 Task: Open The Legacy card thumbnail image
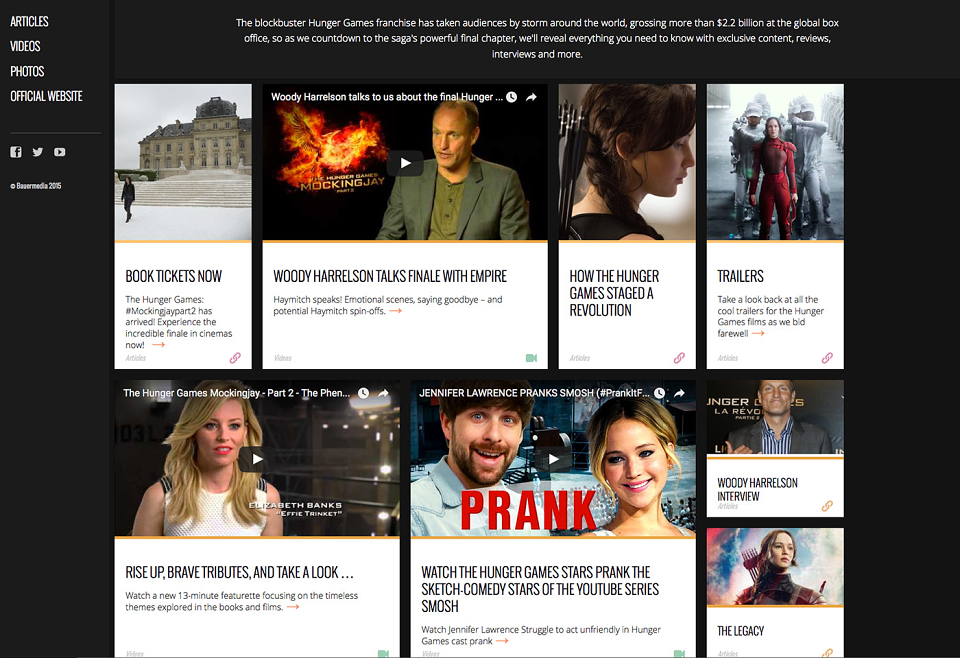775,567
